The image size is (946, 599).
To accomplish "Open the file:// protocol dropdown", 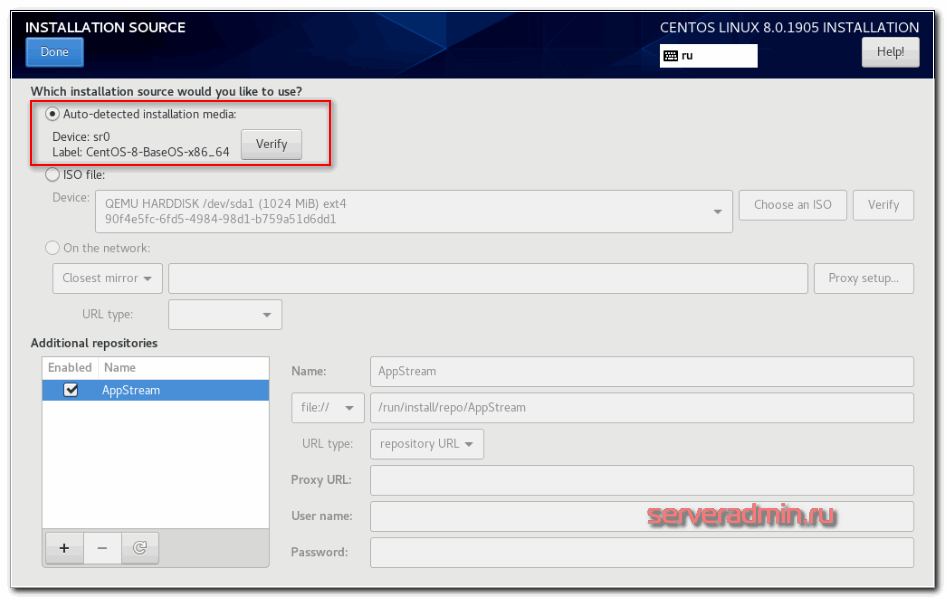I will tap(327, 408).
